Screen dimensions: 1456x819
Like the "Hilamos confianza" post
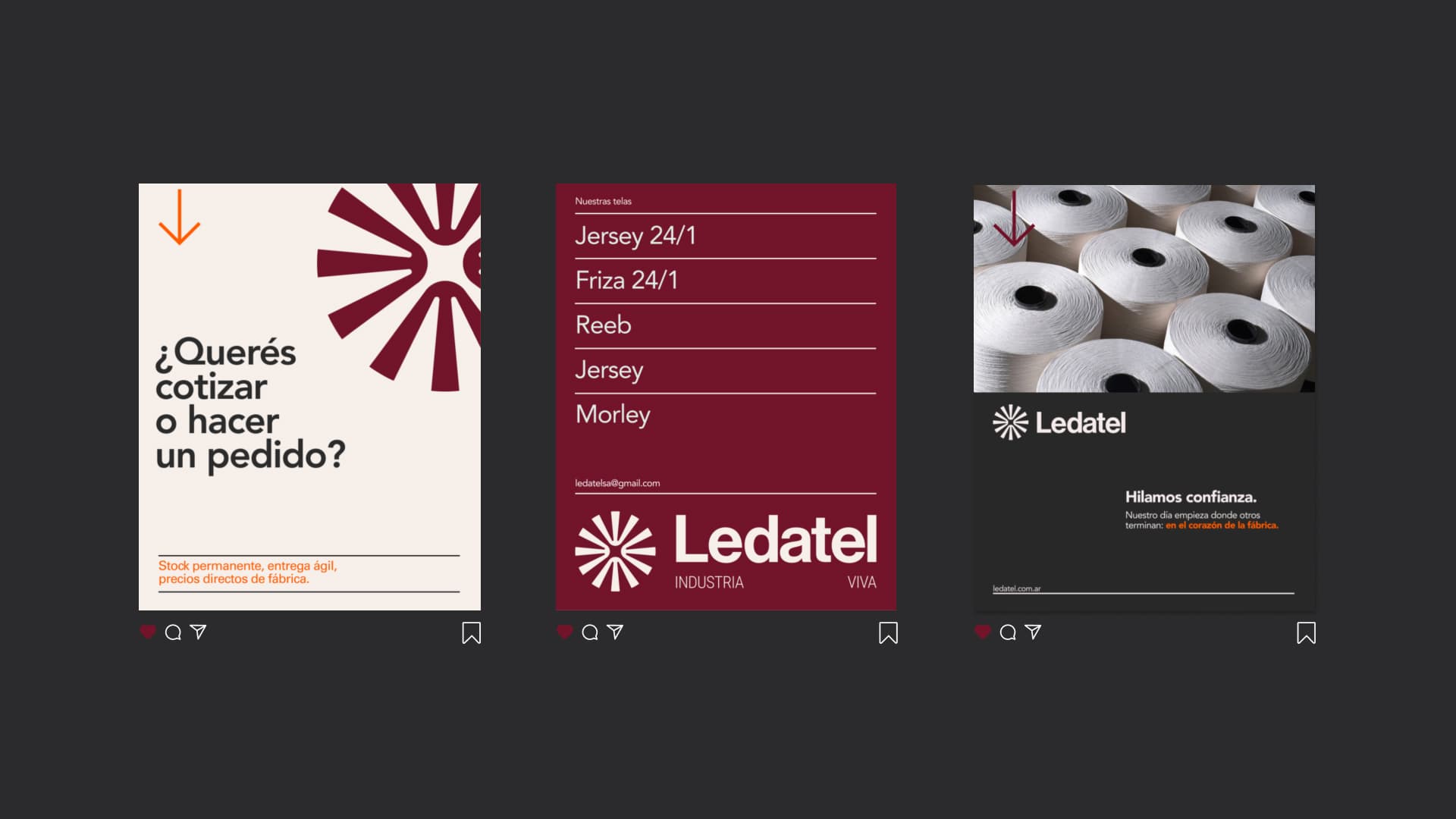coord(983,632)
